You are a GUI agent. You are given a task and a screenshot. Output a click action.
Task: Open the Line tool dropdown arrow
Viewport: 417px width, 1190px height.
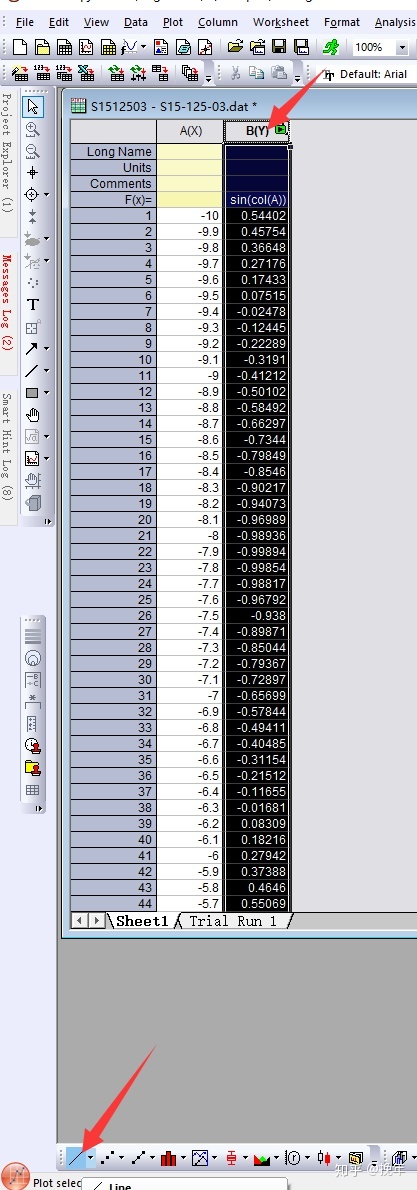coord(46,371)
